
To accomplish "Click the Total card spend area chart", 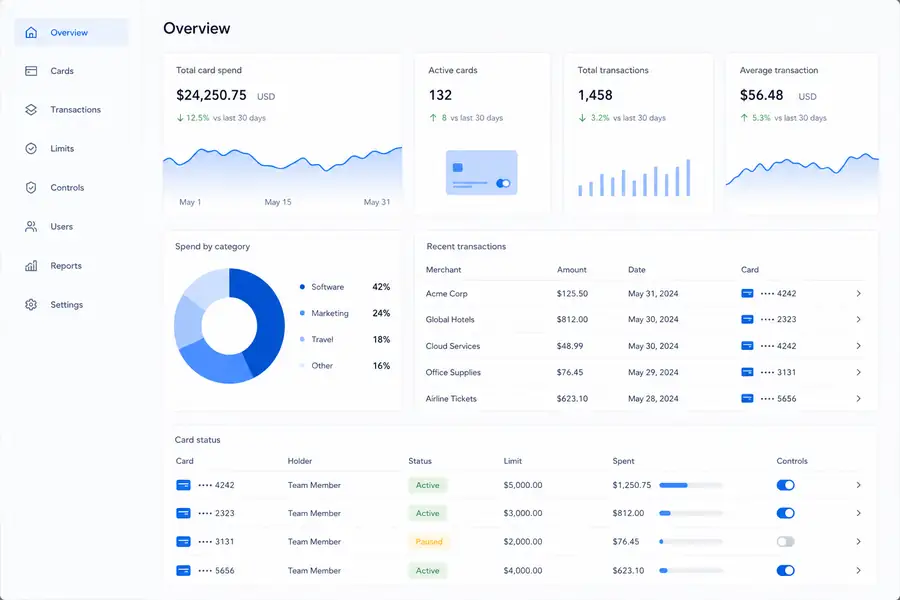I will (x=282, y=171).
